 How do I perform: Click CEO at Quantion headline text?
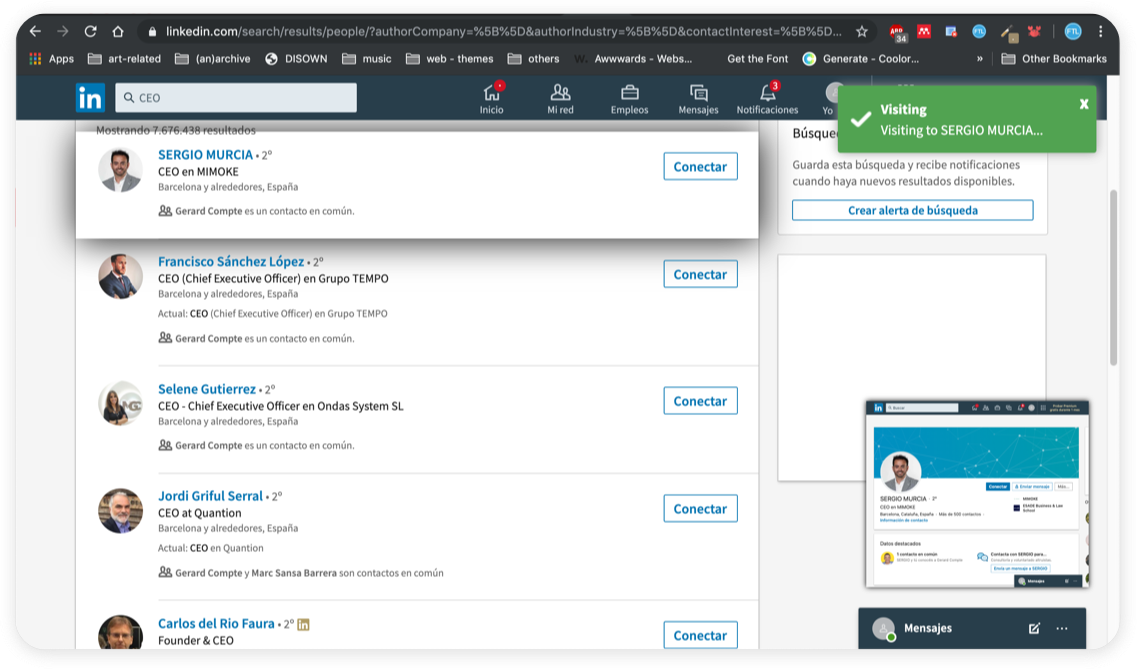[199, 513]
